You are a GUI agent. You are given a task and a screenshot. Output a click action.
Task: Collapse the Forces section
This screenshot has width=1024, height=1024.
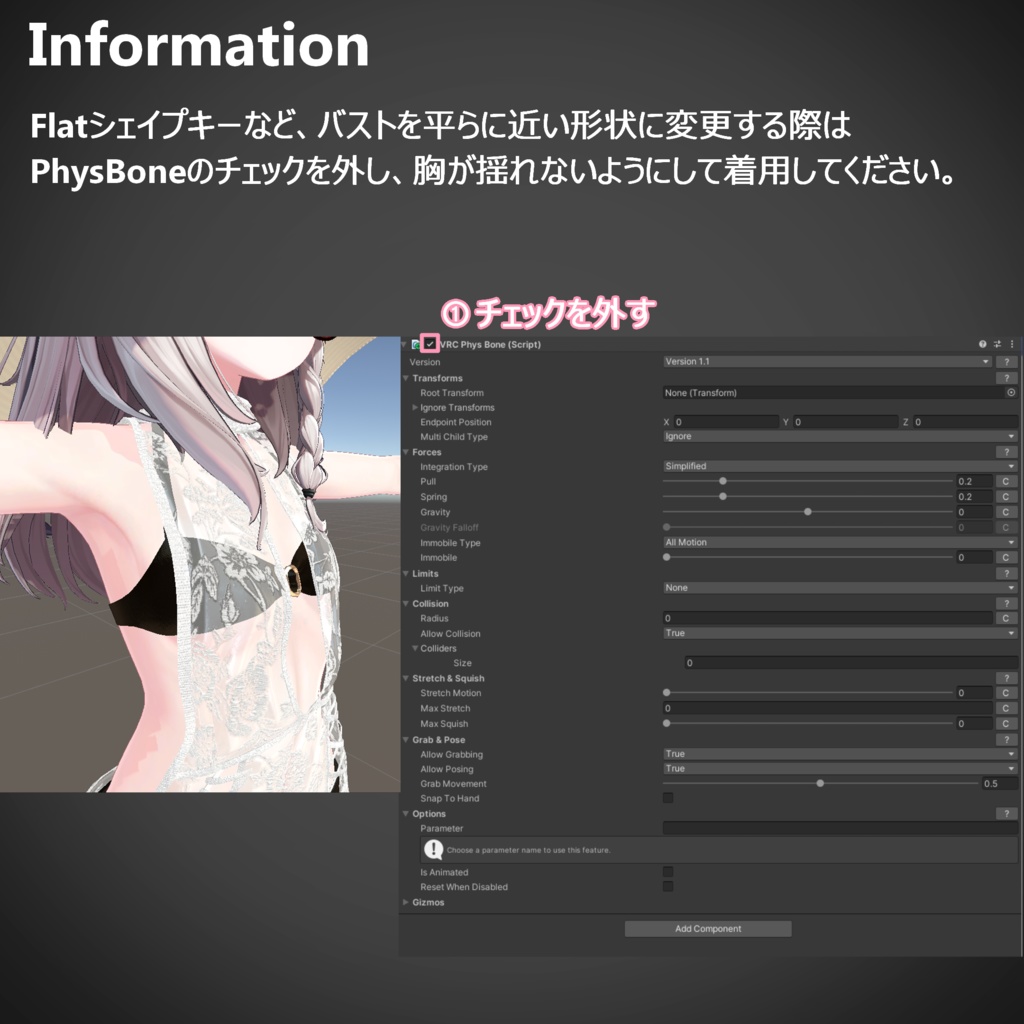[x=406, y=452]
